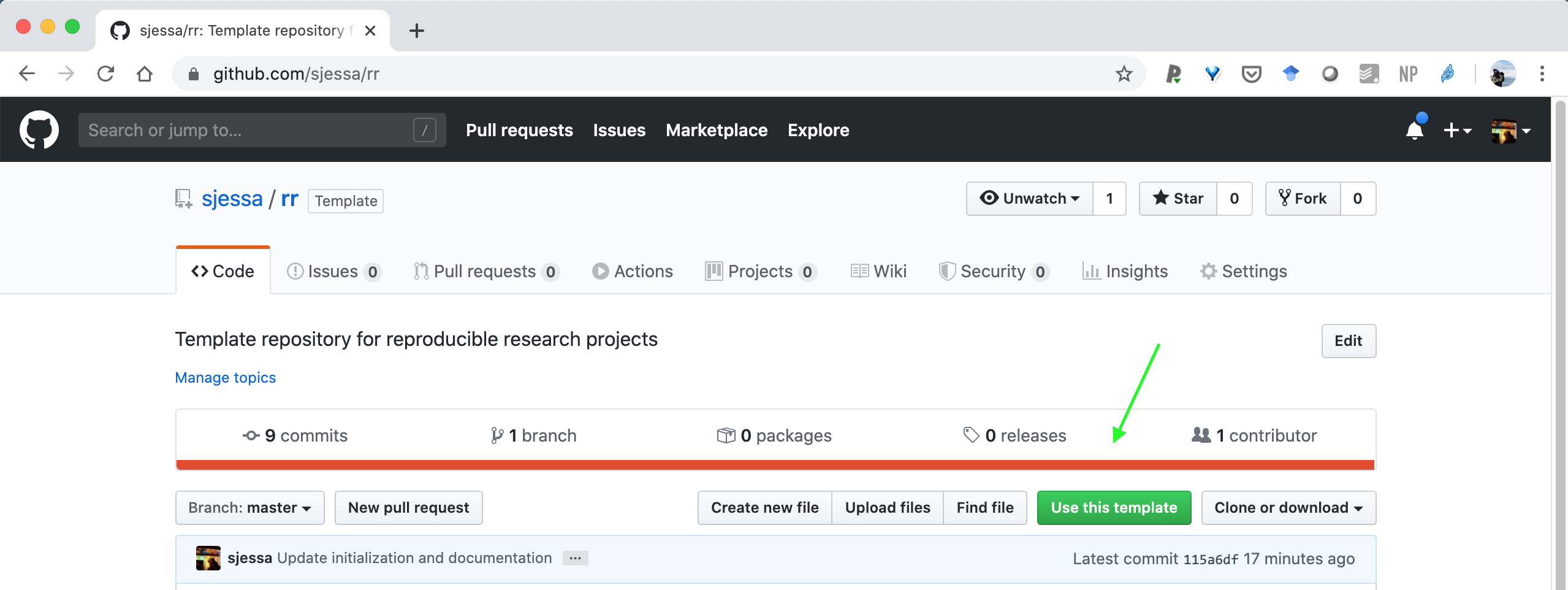This screenshot has height=590, width=1568.
Task: Open the Pull requests repo tab
Action: point(486,271)
